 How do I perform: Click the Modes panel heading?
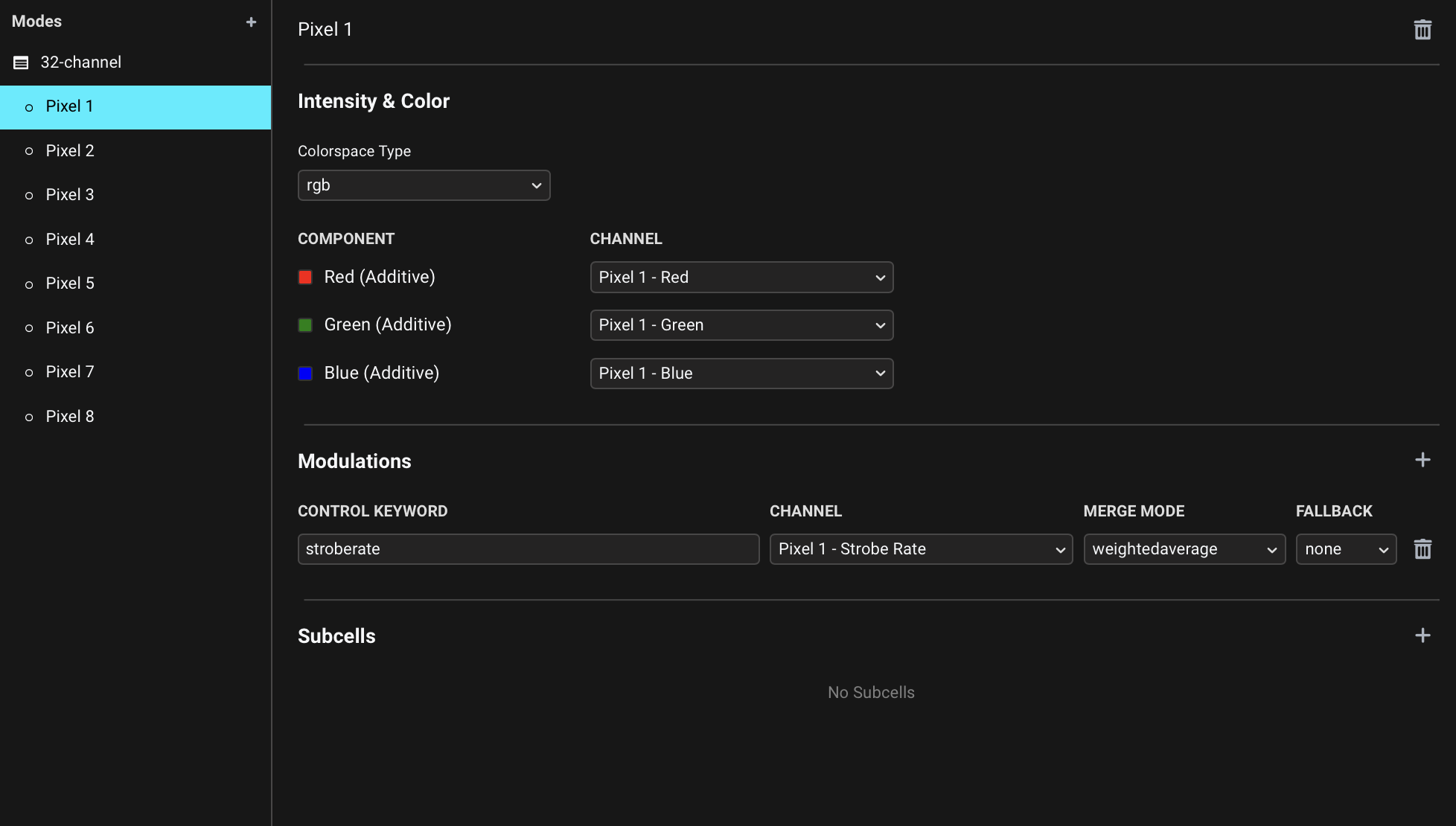pyautogui.click(x=36, y=22)
